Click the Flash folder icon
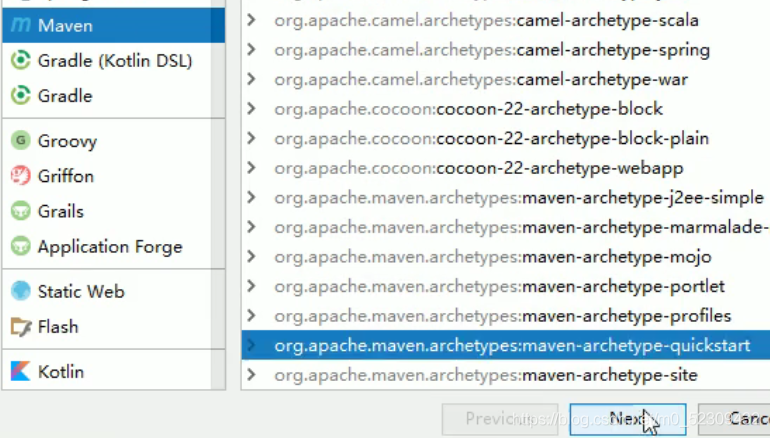The width and height of the screenshot is (770, 438). coord(21,327)
